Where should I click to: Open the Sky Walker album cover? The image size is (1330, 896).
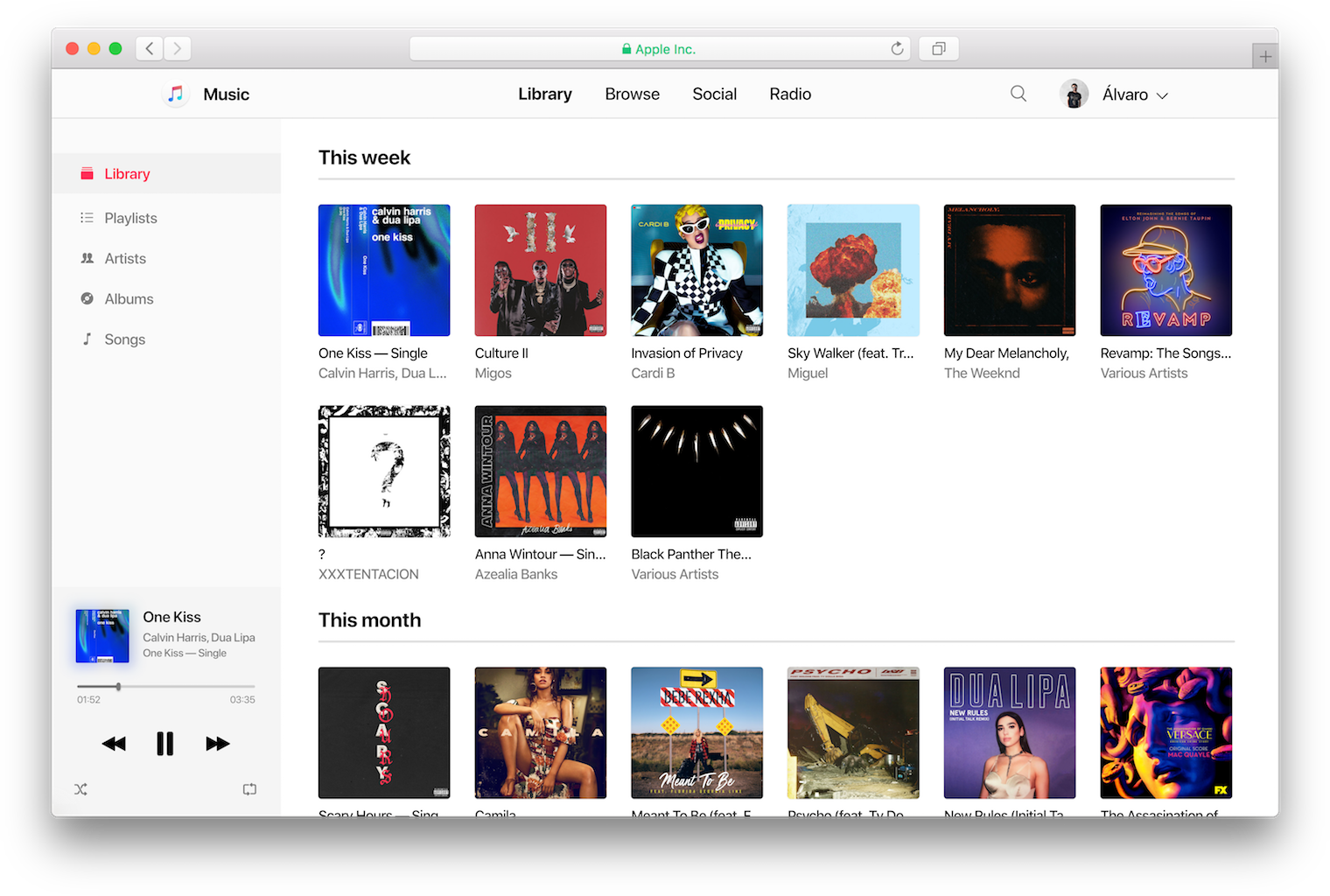pyautogui.click(x=853, y=270)
